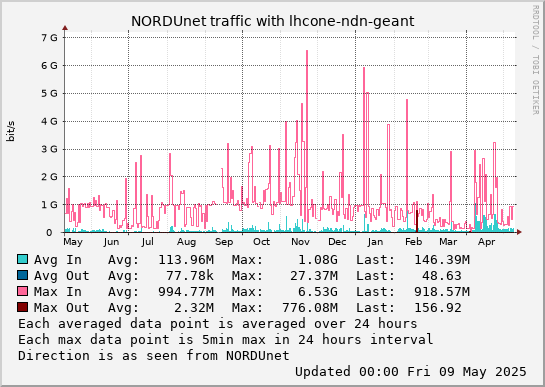Click the 'Oct' x-axis month label
This screenshot has width=545, height=387.
[261, 242]
